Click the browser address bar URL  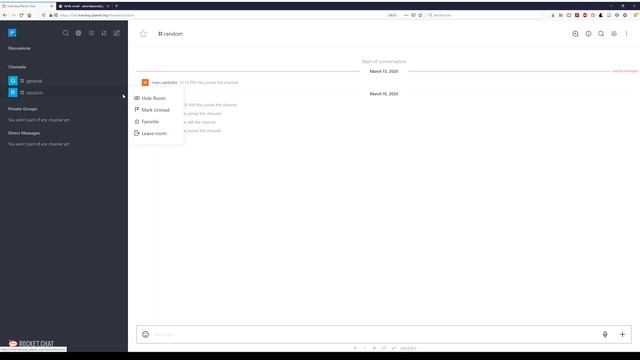pyautogui.click(x=97, y=15)
